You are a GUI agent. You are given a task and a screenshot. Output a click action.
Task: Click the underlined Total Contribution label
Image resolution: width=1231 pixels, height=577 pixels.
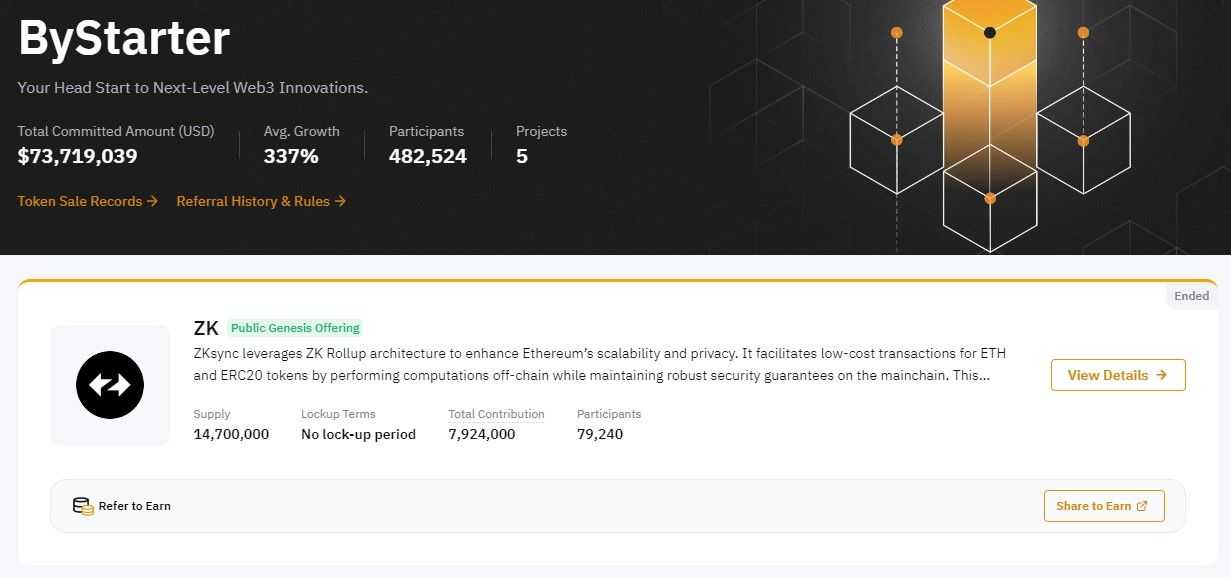coord(496,414)
